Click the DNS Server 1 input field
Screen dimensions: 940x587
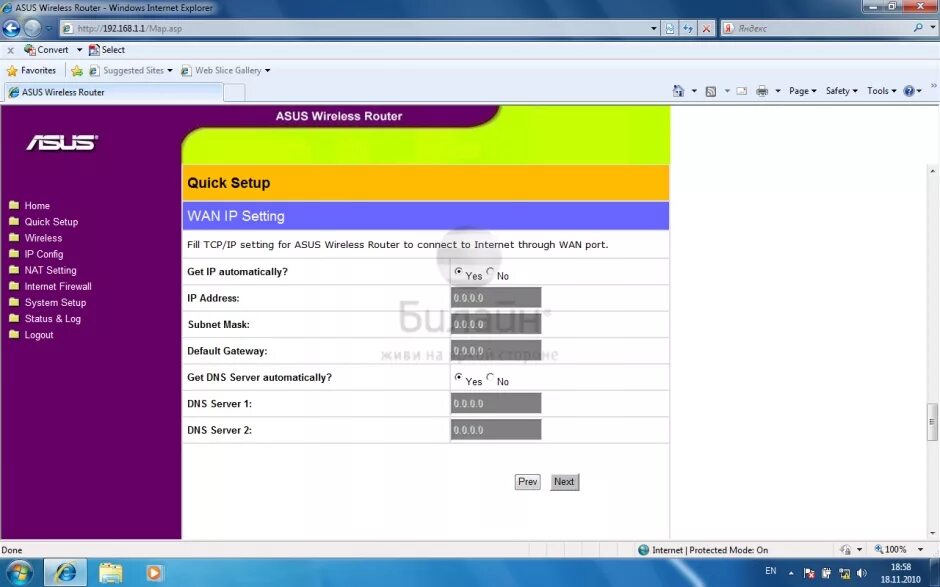click(496, 404)
